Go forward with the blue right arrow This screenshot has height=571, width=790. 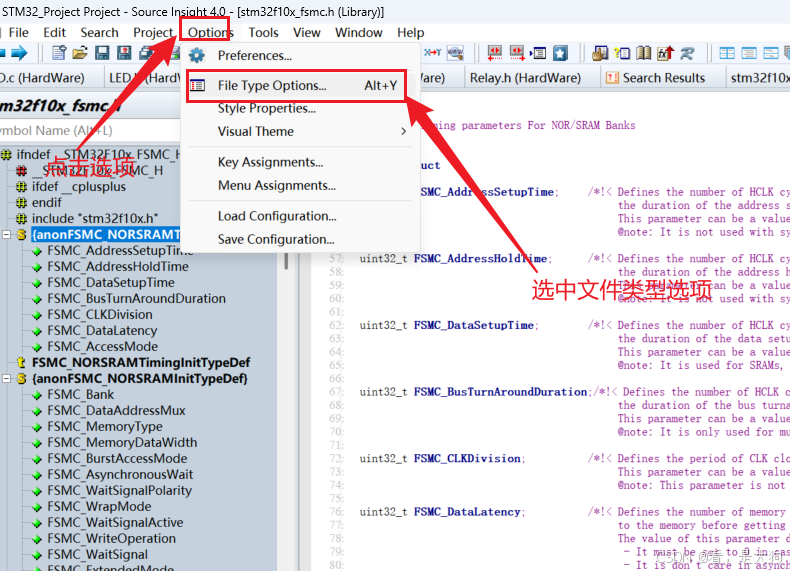[x=19, y=53]
